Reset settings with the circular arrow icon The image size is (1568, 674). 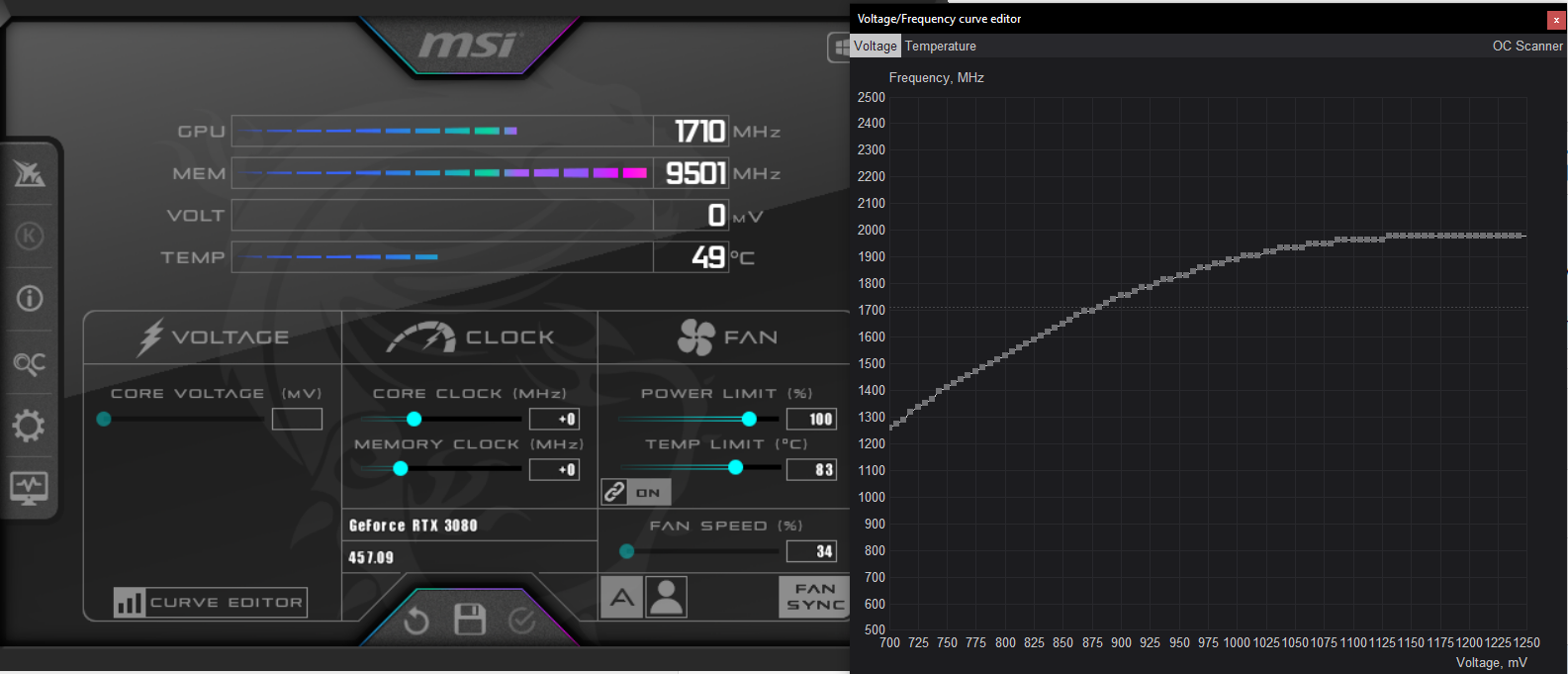click(x=416, y=621)
